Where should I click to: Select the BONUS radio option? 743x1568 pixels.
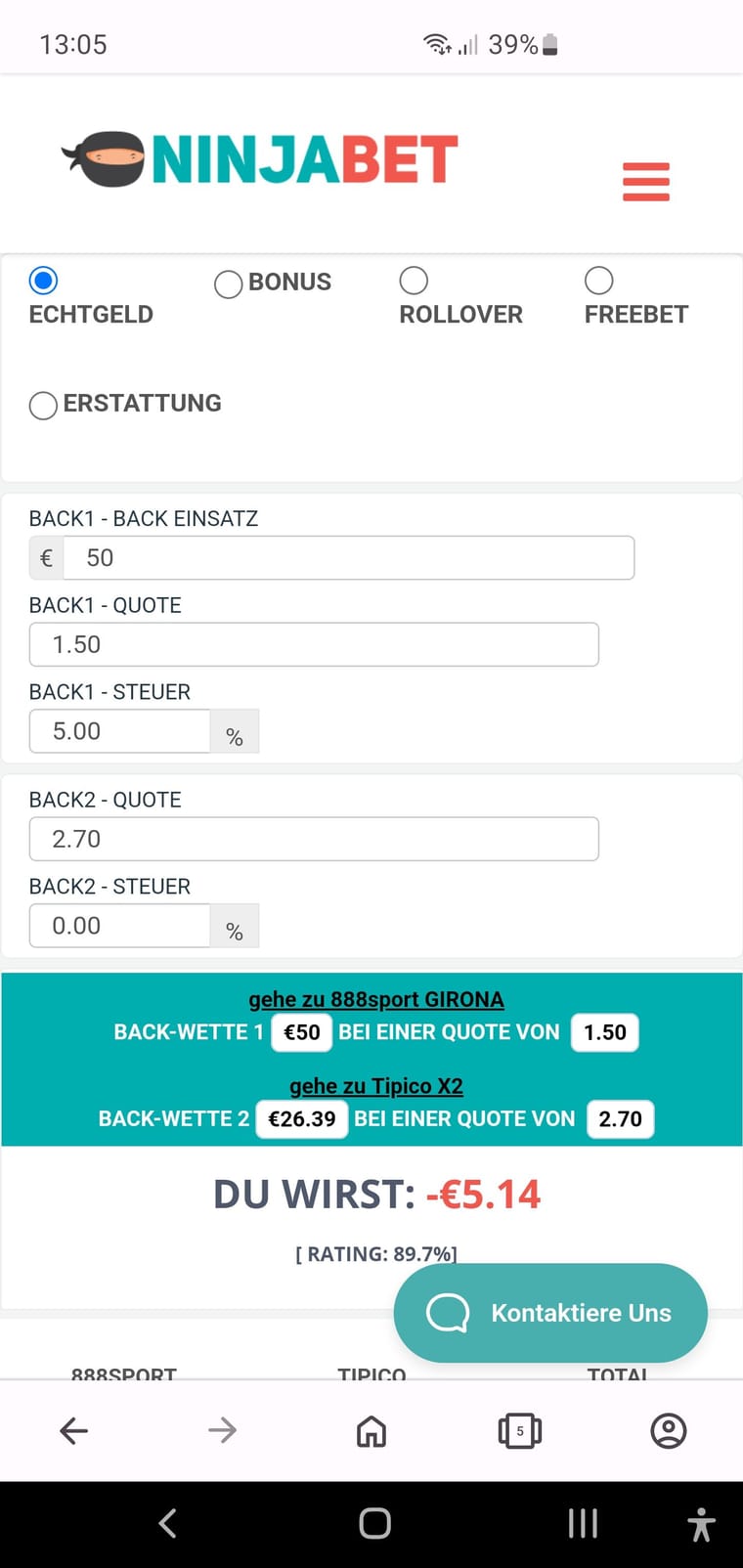click(228, 283)
